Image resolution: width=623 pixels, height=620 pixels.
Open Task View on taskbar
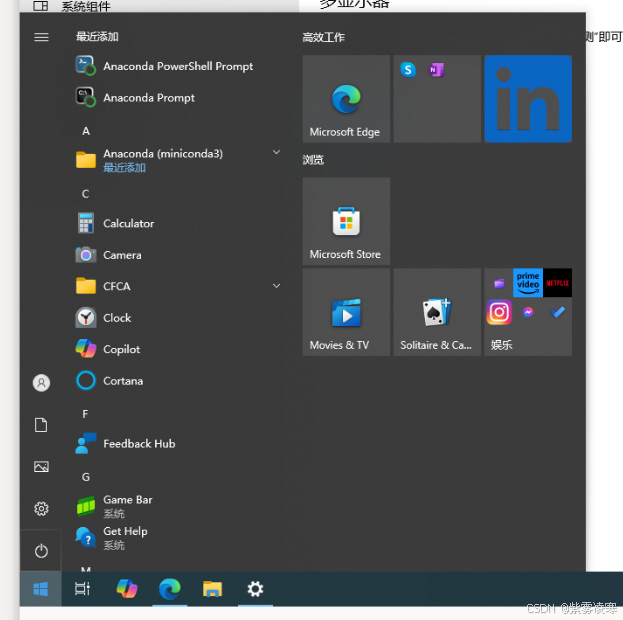[83, 589]
